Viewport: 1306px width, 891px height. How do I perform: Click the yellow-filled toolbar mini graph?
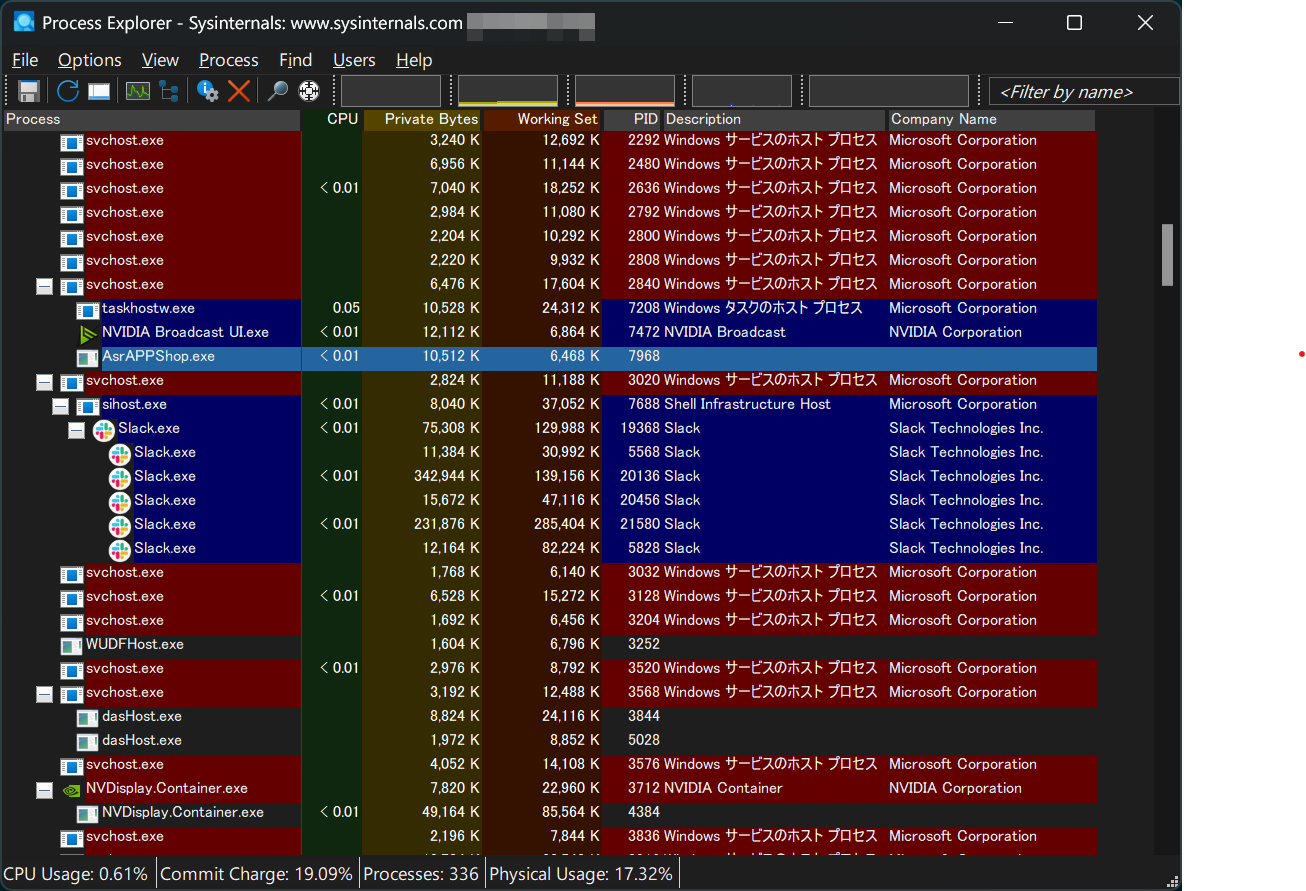click(x=508, y=91)
